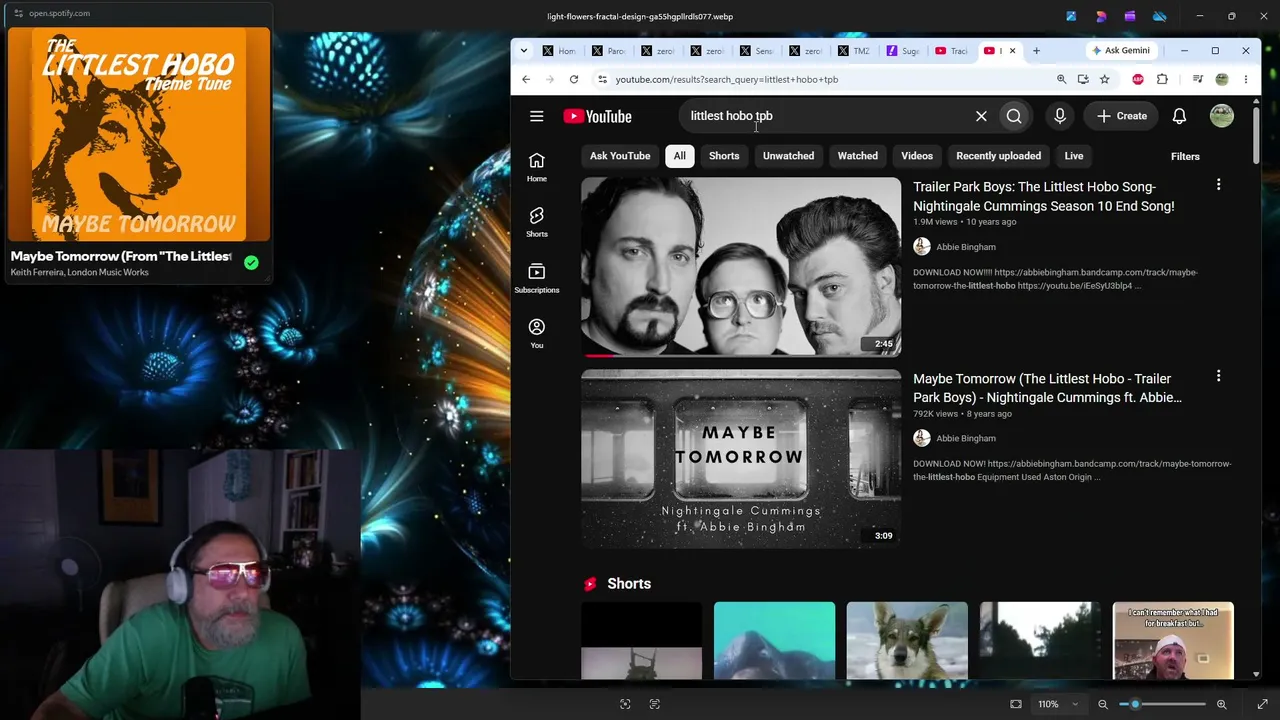Open the Chrome three-dot menu
Viewport: 1280px width, 720px height.
coord(1245,79)
